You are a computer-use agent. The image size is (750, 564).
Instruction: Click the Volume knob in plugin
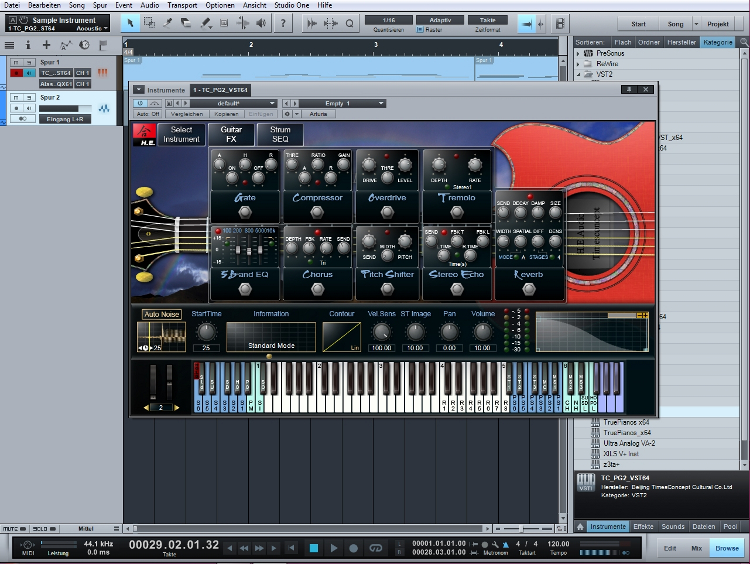coord(483,331)
